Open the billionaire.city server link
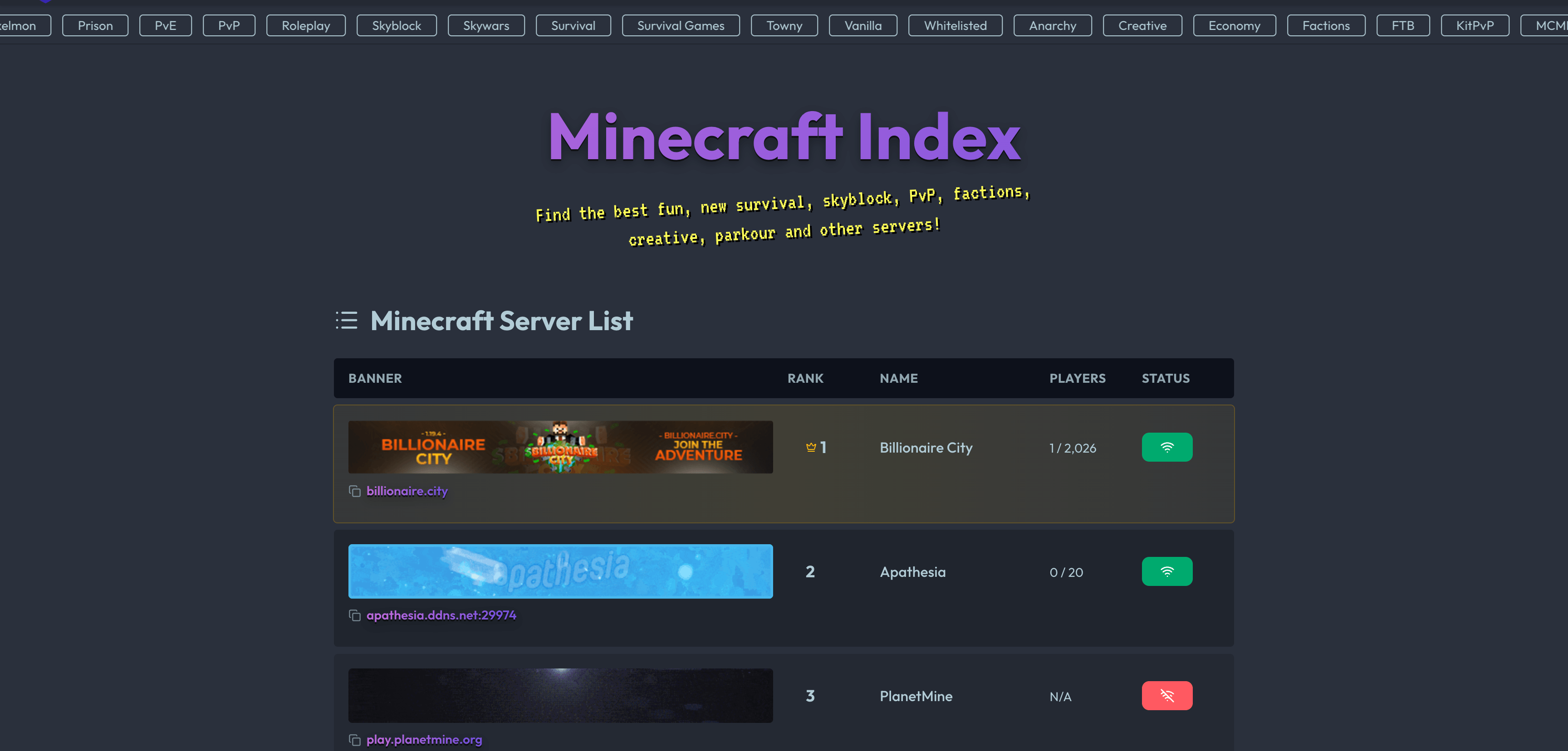 click(407, 491)
